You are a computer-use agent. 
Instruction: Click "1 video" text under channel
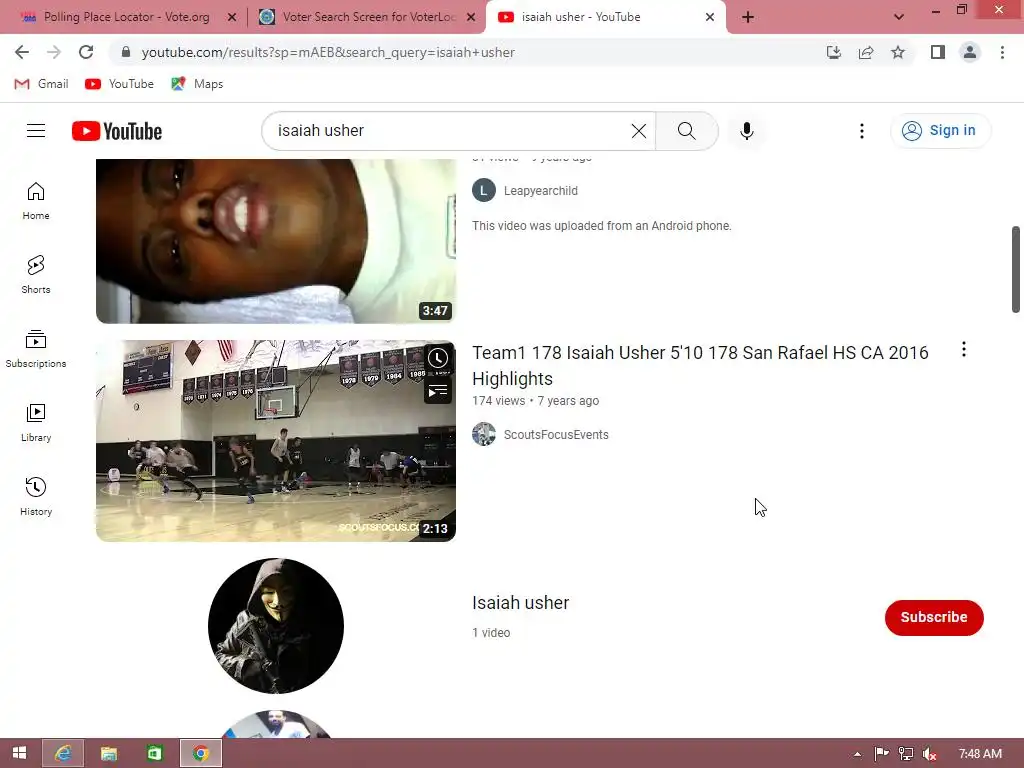pos(491,633)
